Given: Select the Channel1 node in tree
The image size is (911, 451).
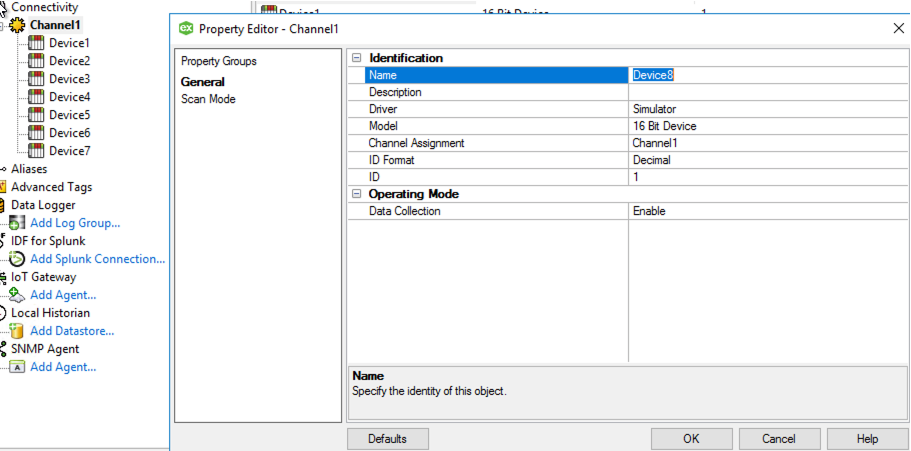Looking at the screenshot, I should (x=56, y=25).
